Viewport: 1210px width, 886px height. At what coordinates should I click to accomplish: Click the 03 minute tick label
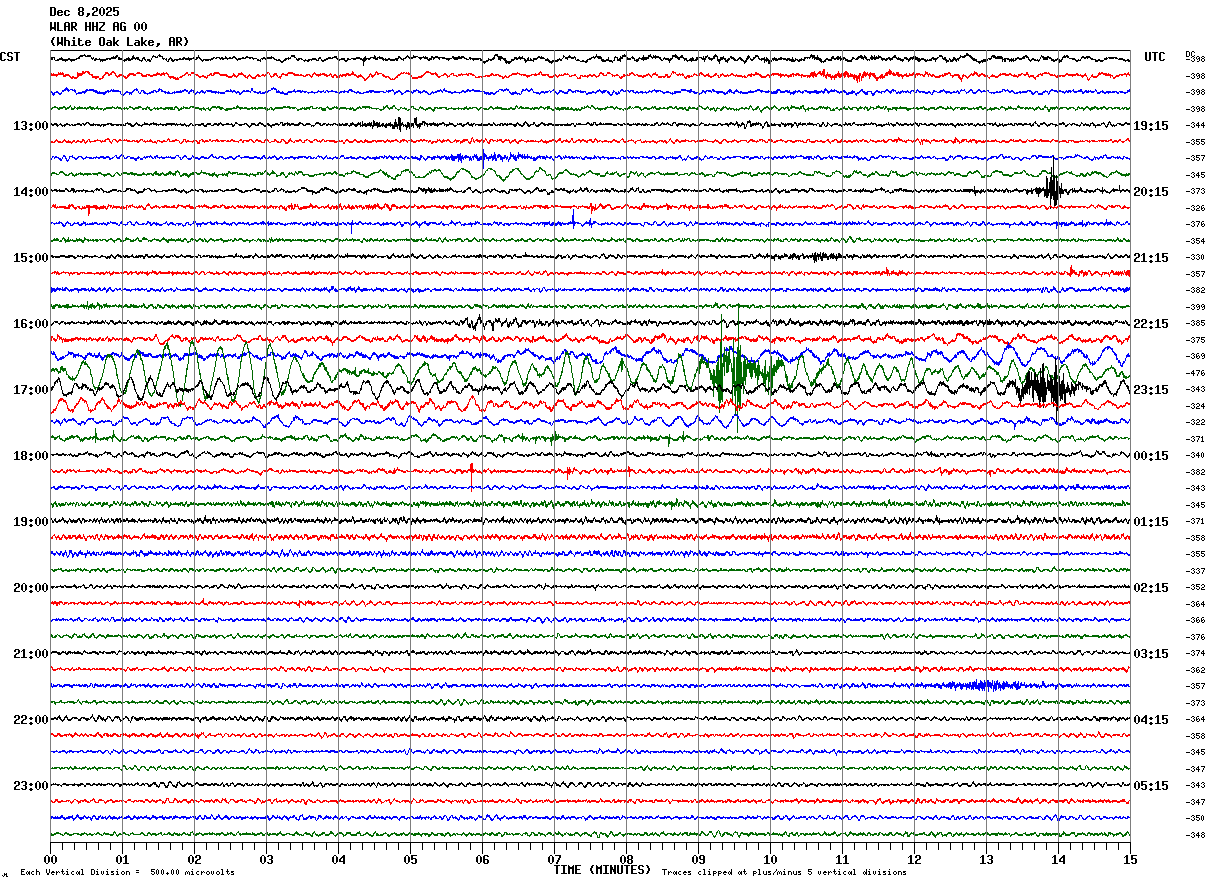pyautogui.click(x=266, y=860)
